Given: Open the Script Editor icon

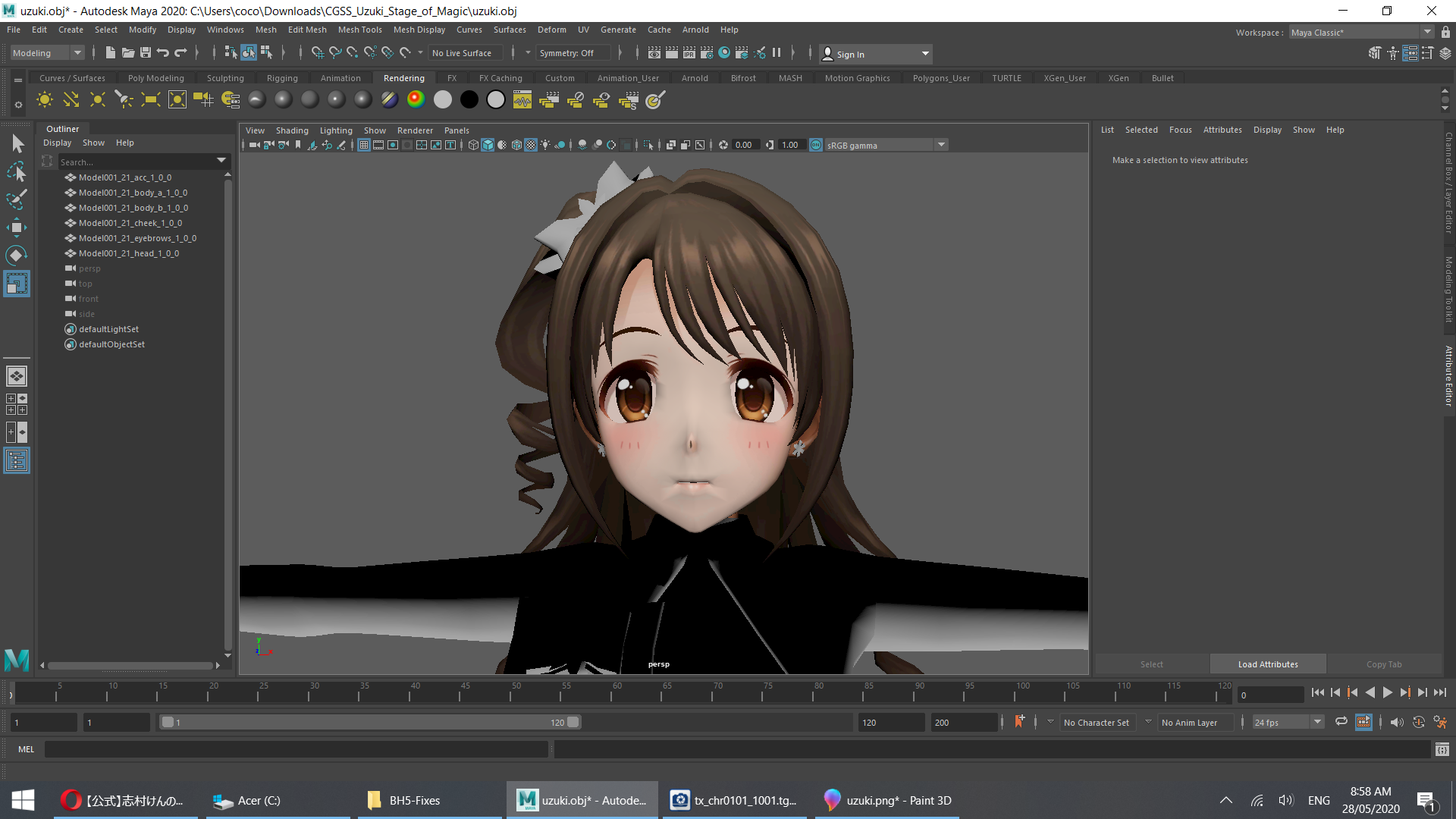Looking at the screenshot, I should click(x=1442, y=749).
